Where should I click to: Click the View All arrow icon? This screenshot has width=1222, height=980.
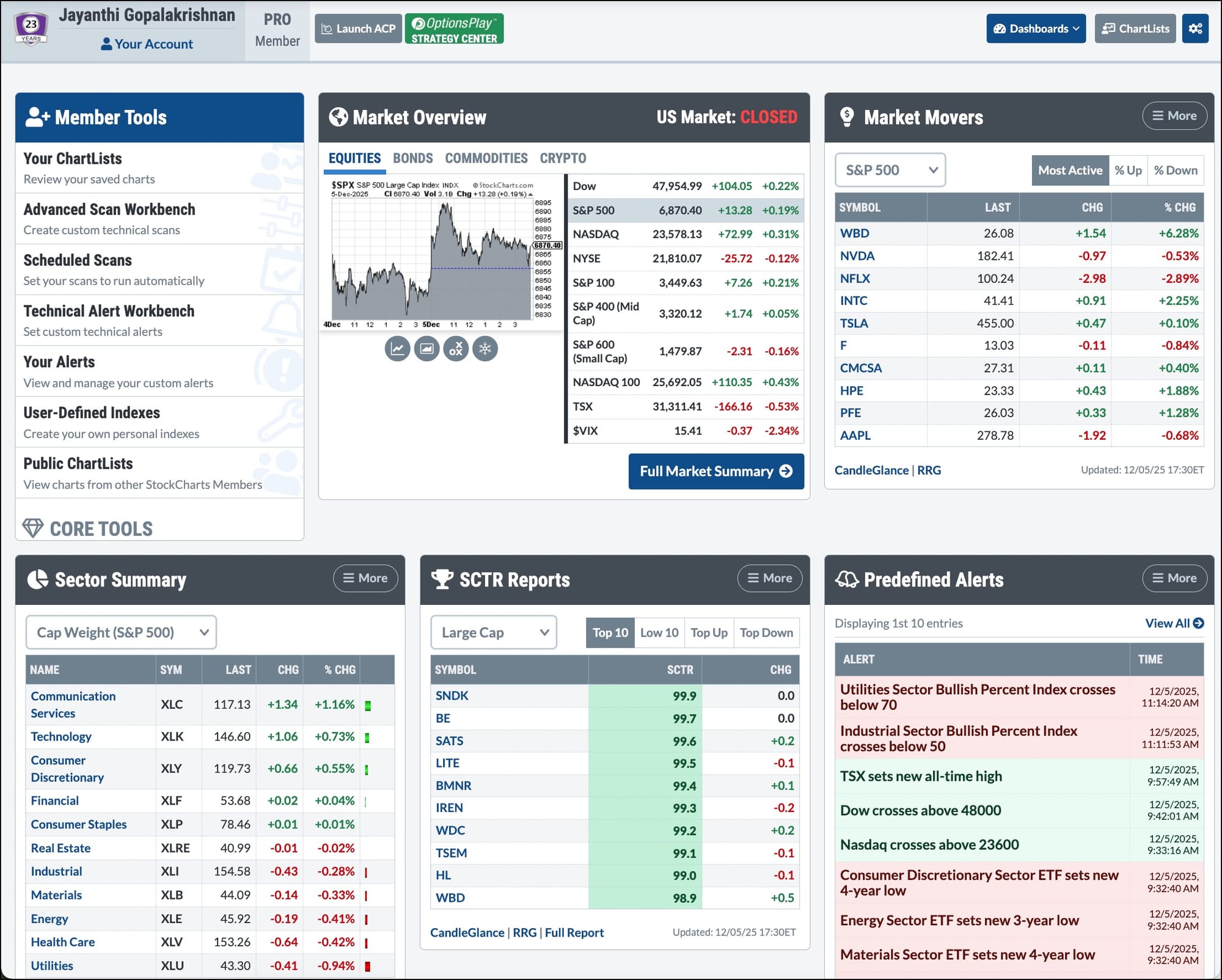click(1198, 623)
